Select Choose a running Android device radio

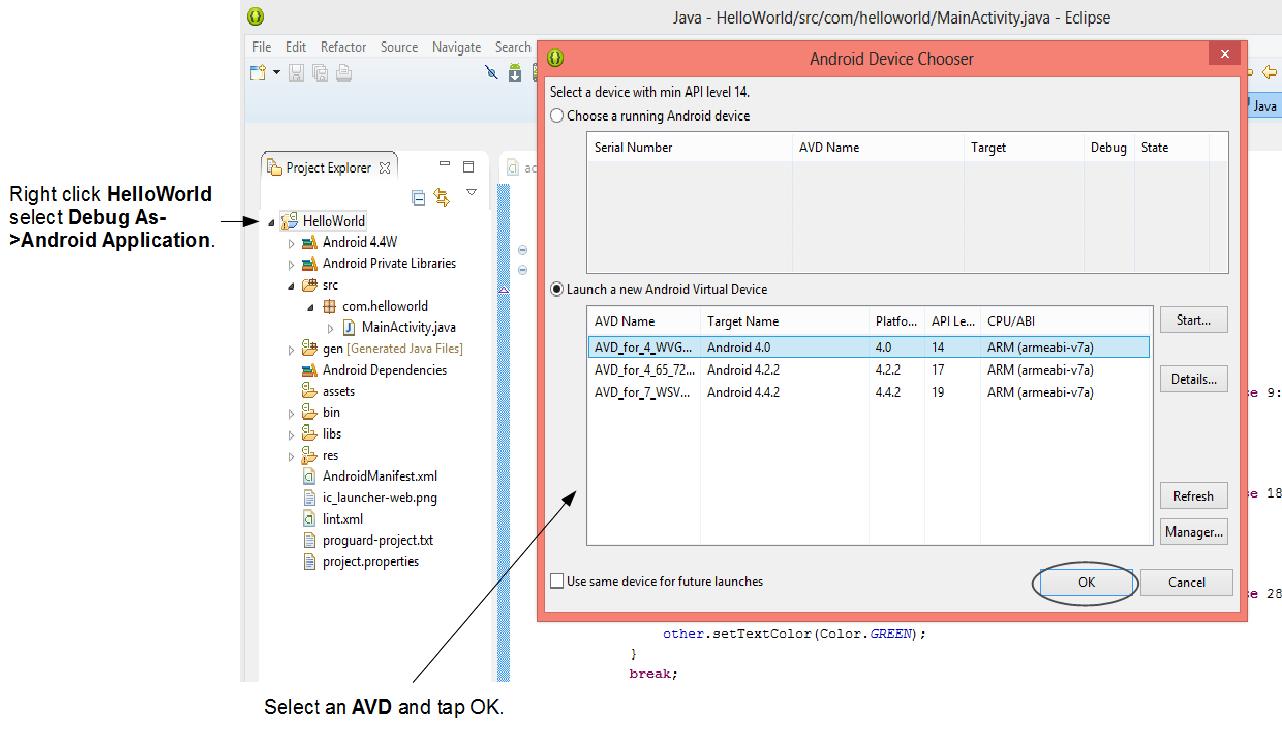point(557,116)
